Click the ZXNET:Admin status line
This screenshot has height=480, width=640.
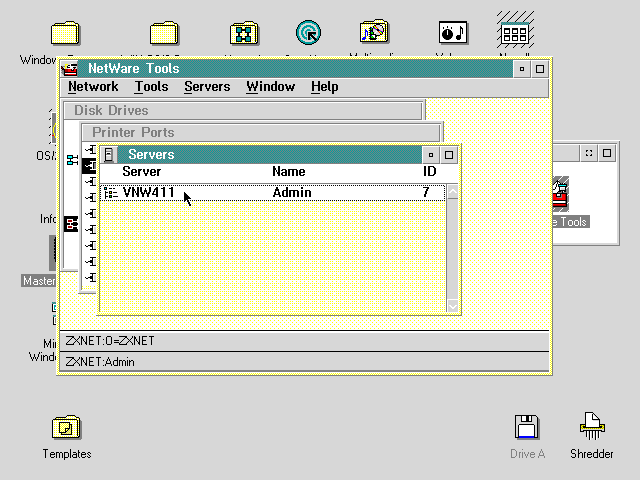coord(304,362)
